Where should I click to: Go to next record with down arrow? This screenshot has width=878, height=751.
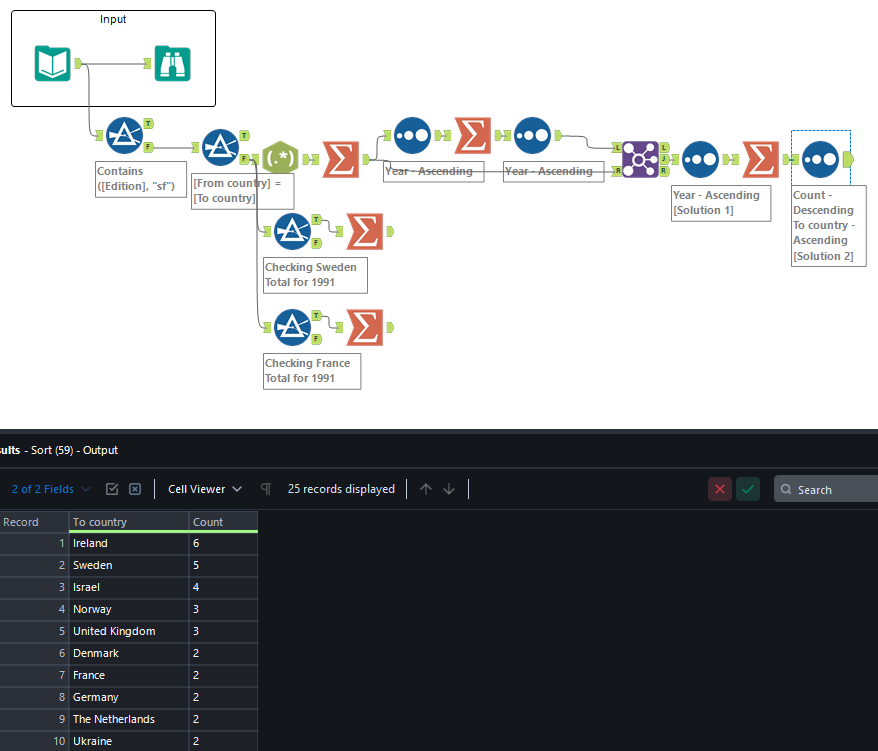coord(449,489)
